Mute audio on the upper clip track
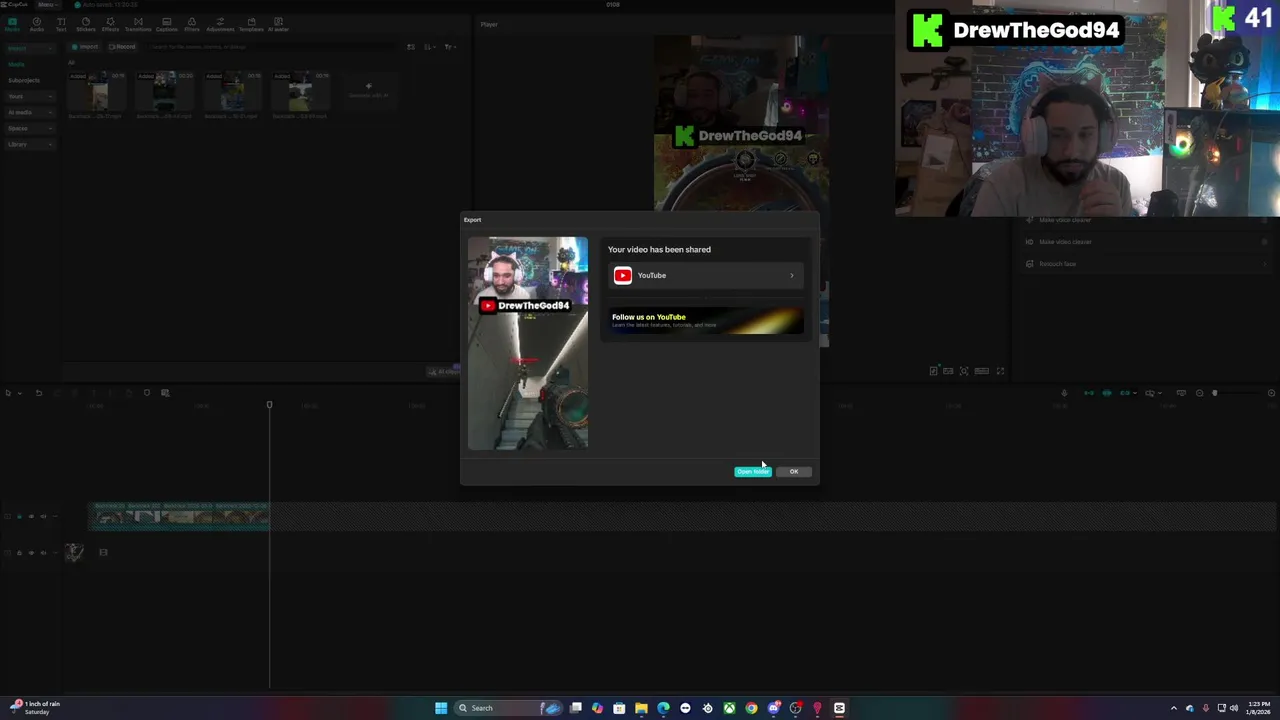1280x720 pixels. (x=43, y=517)
